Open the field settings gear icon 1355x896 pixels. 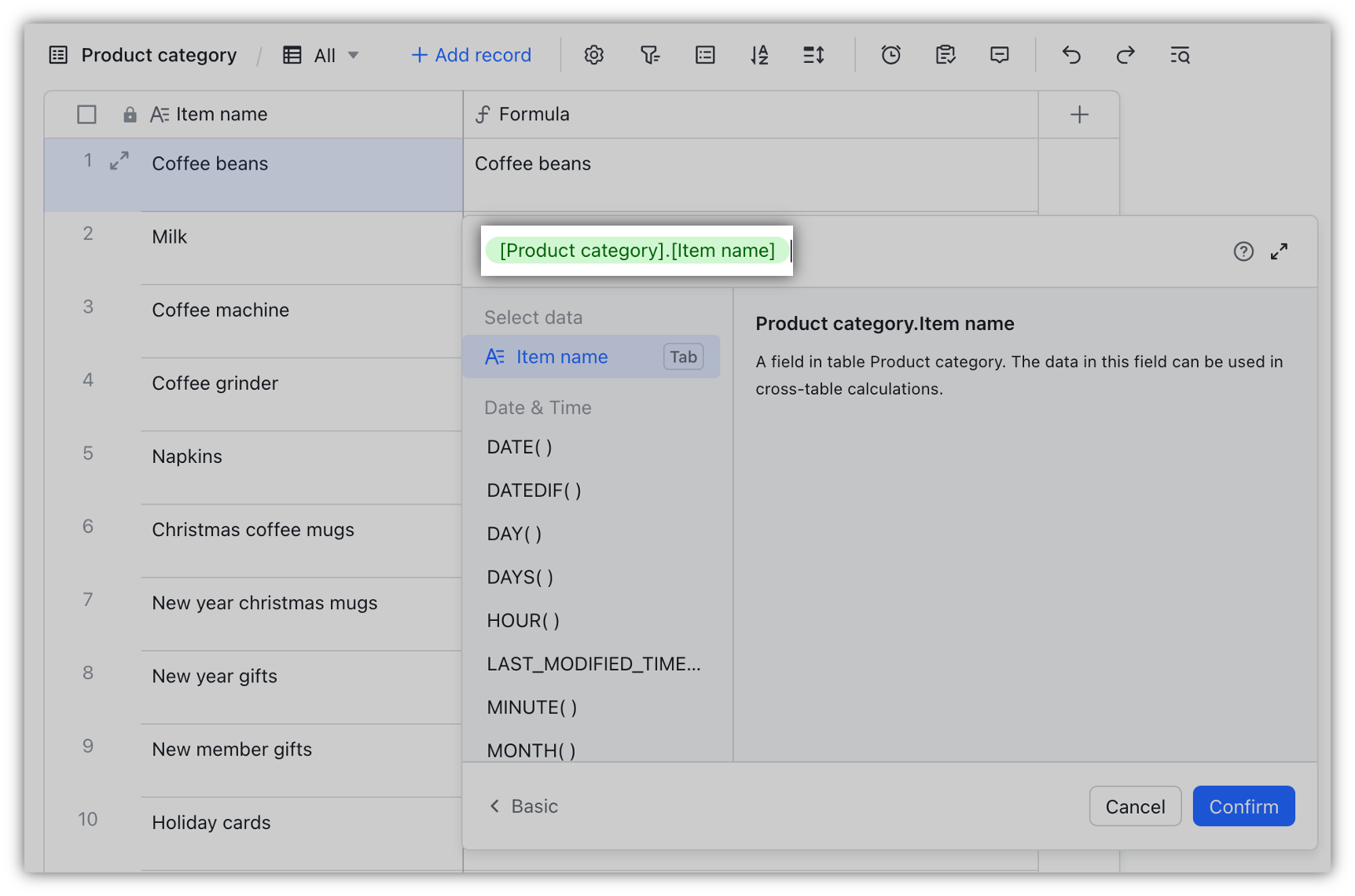[593, 55]
